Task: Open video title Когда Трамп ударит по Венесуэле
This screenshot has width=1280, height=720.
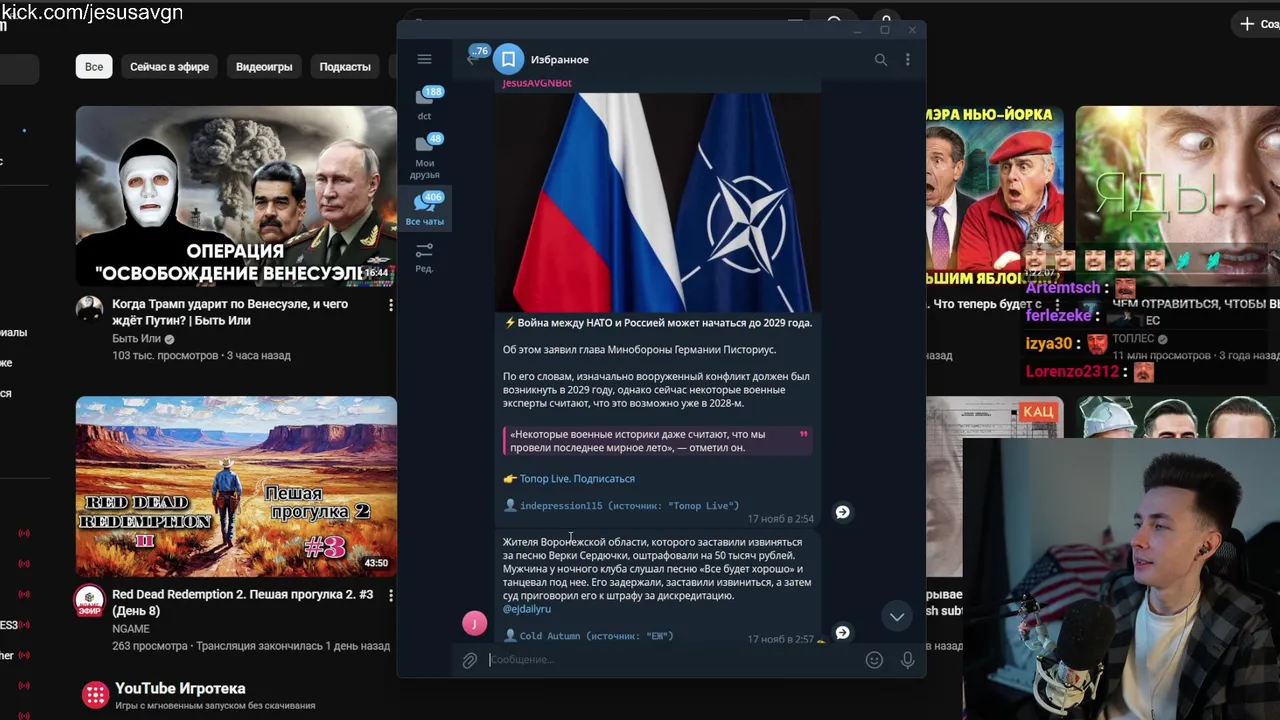Action: 230,312
